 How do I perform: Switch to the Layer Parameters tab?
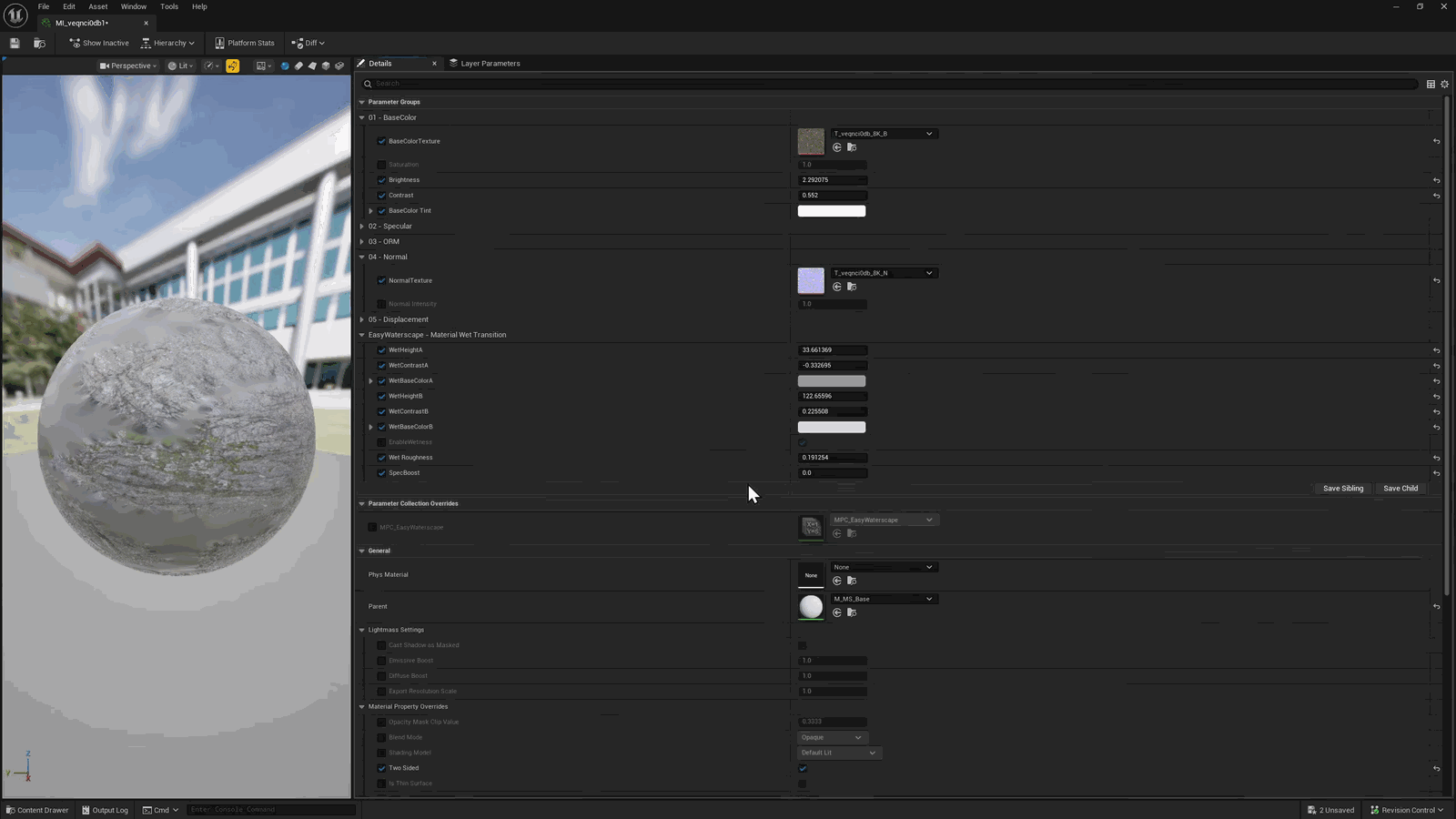pyautogui.click(x=485, y=64)
